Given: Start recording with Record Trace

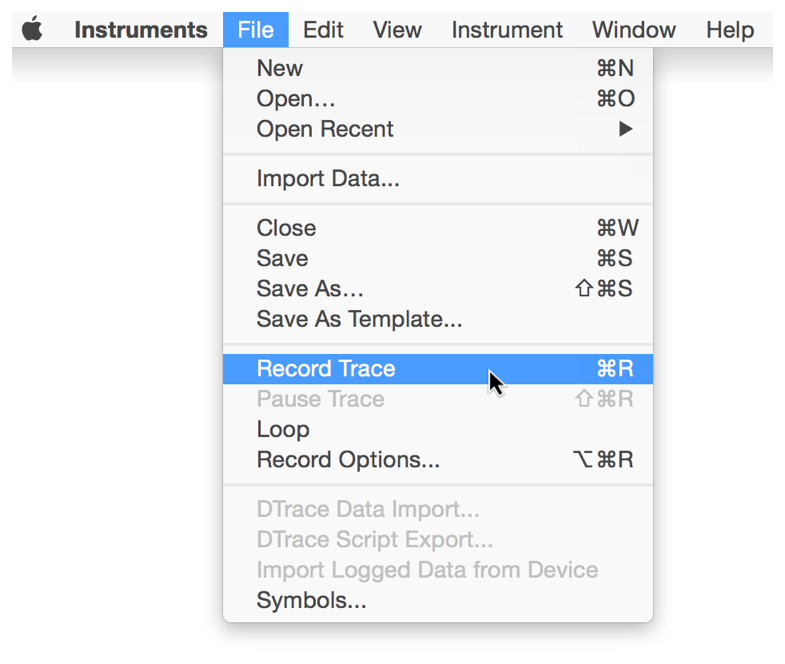Looking at the screenshot, I should (x=326, y=369).
